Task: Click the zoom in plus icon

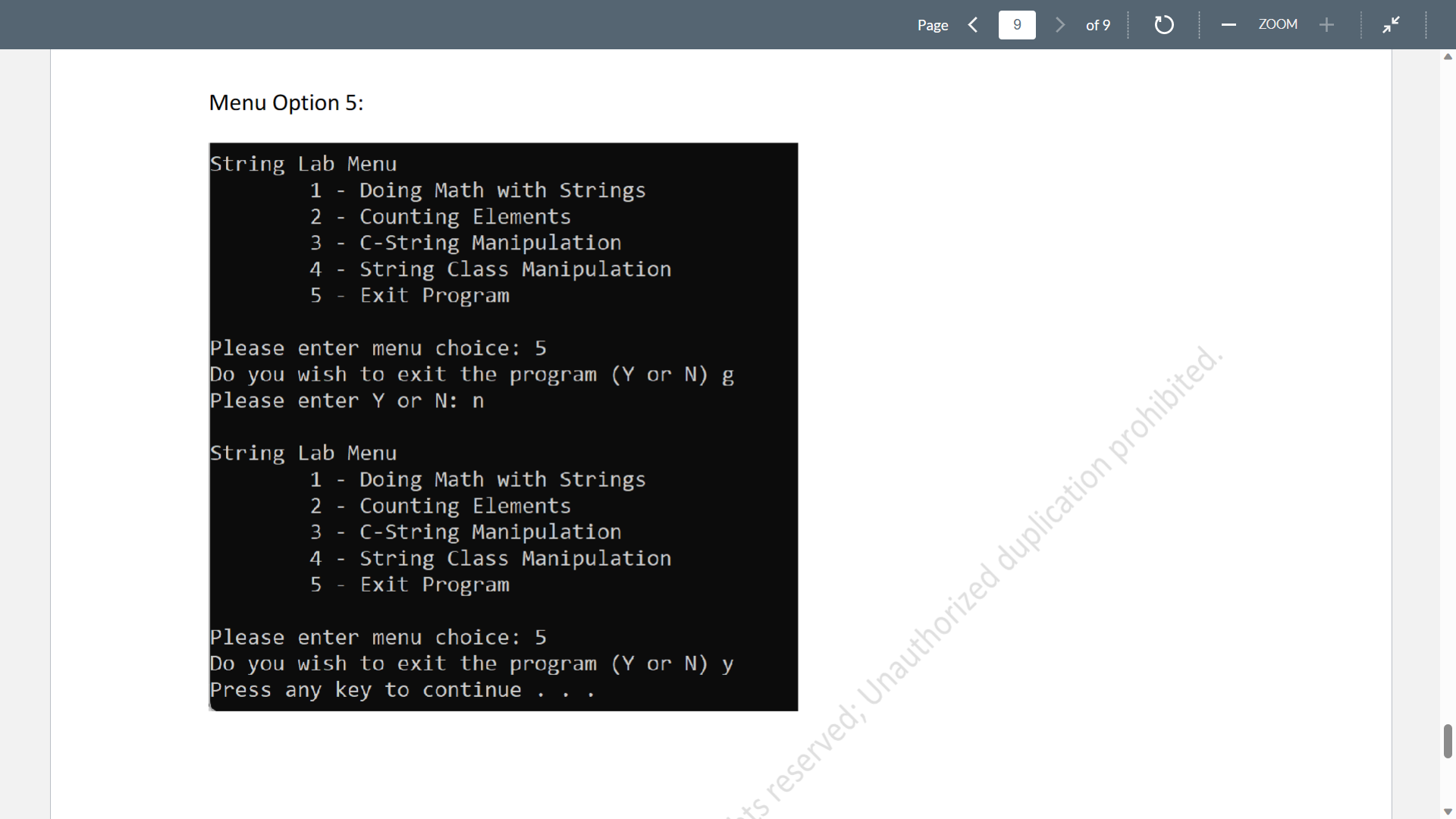Action: click(x=1326, y=24)
